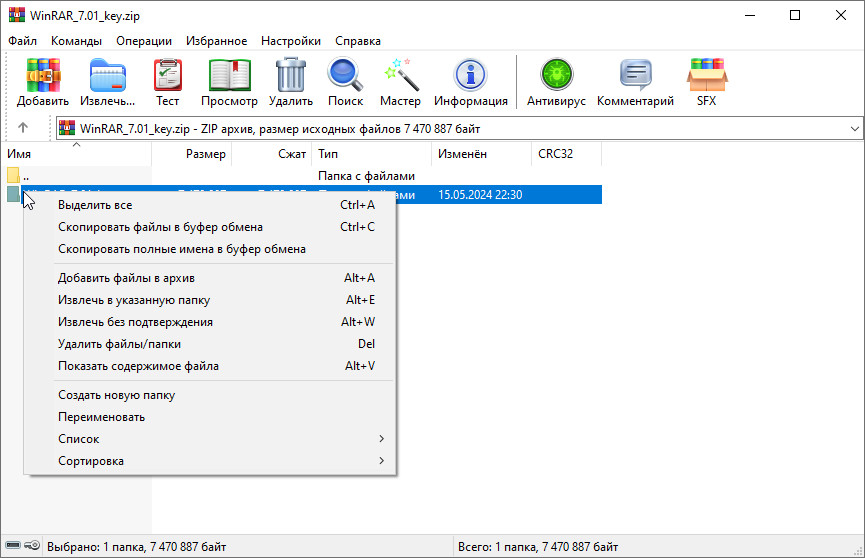Viewport: 865px width, 558px height.
Task: Open the Избранное menu
Action: coord(216,41)
